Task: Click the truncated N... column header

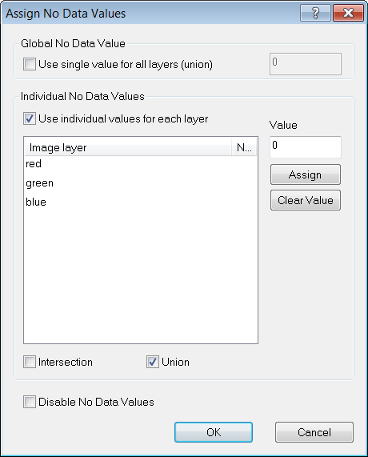Action: 244,147
